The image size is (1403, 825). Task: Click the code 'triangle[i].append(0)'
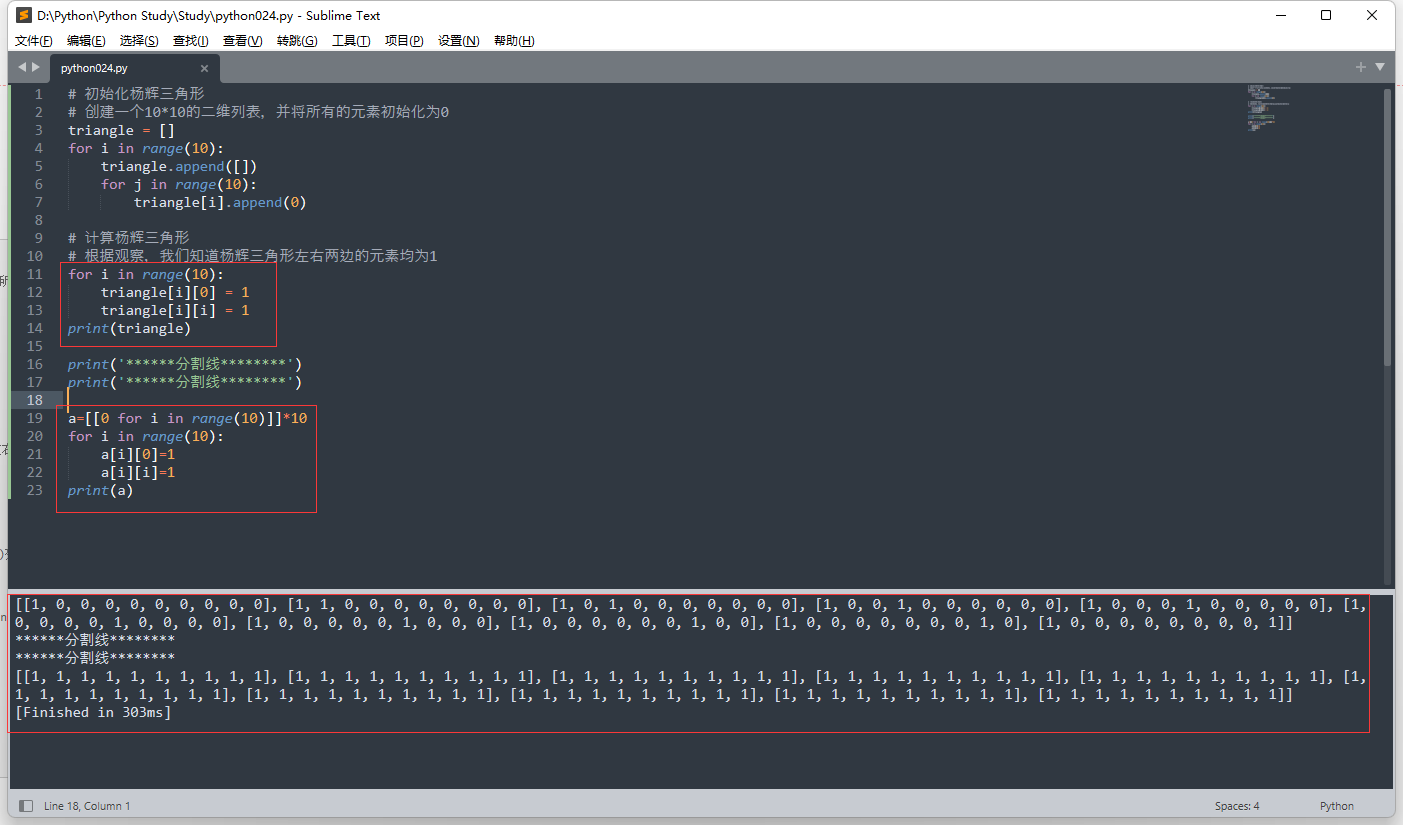[220, 202]
